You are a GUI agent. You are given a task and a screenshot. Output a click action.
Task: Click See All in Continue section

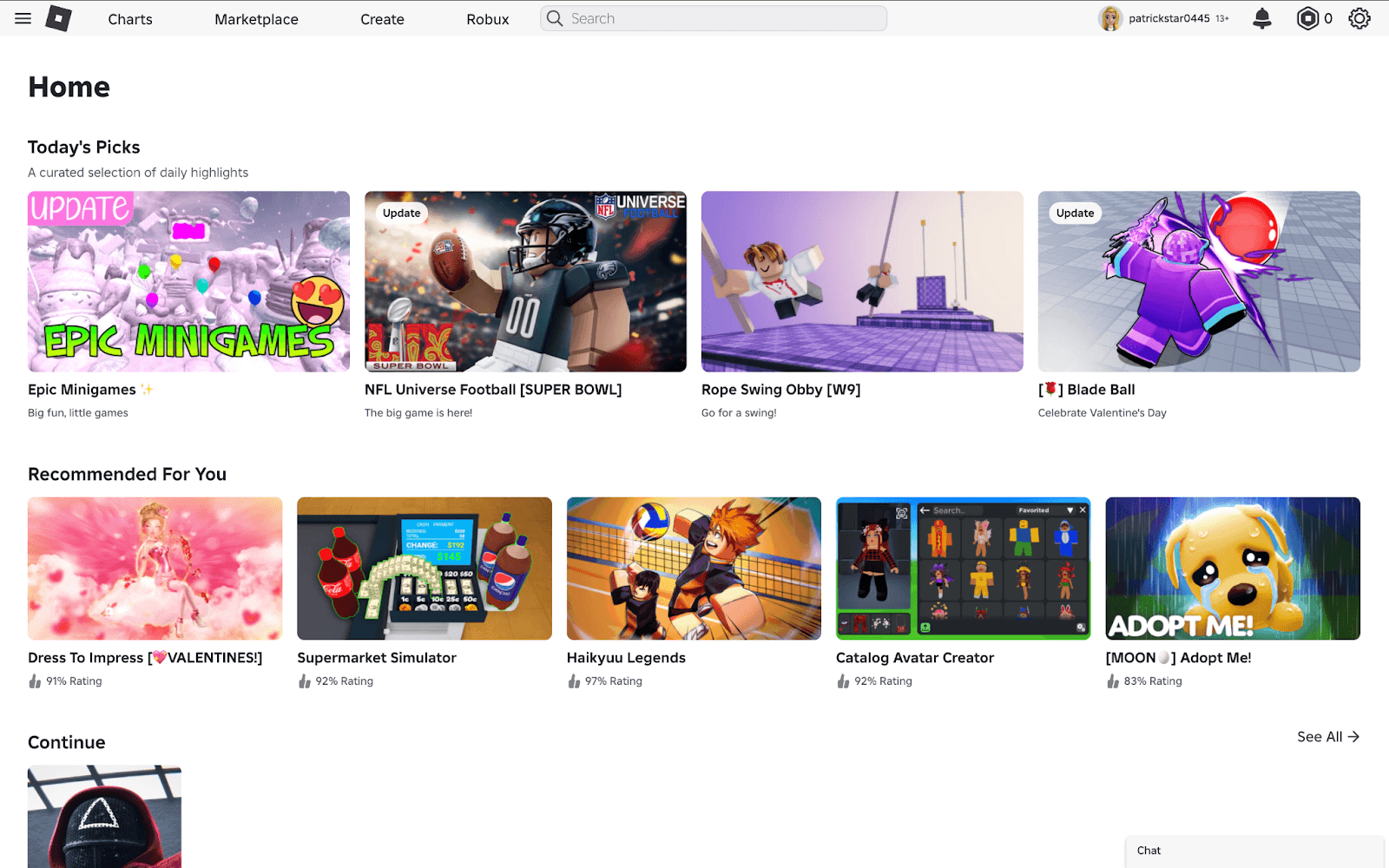tap(1328, 737)
